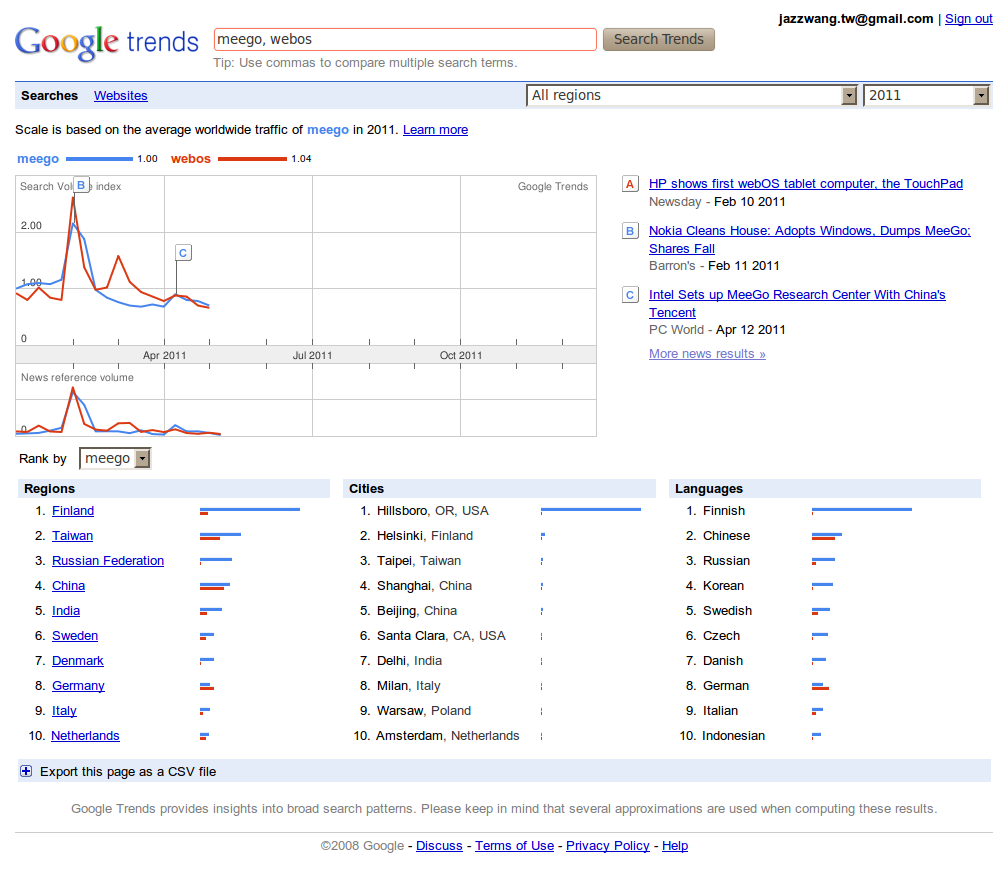Click the Cities column header

pyautogui.click(x=500, y=489)
